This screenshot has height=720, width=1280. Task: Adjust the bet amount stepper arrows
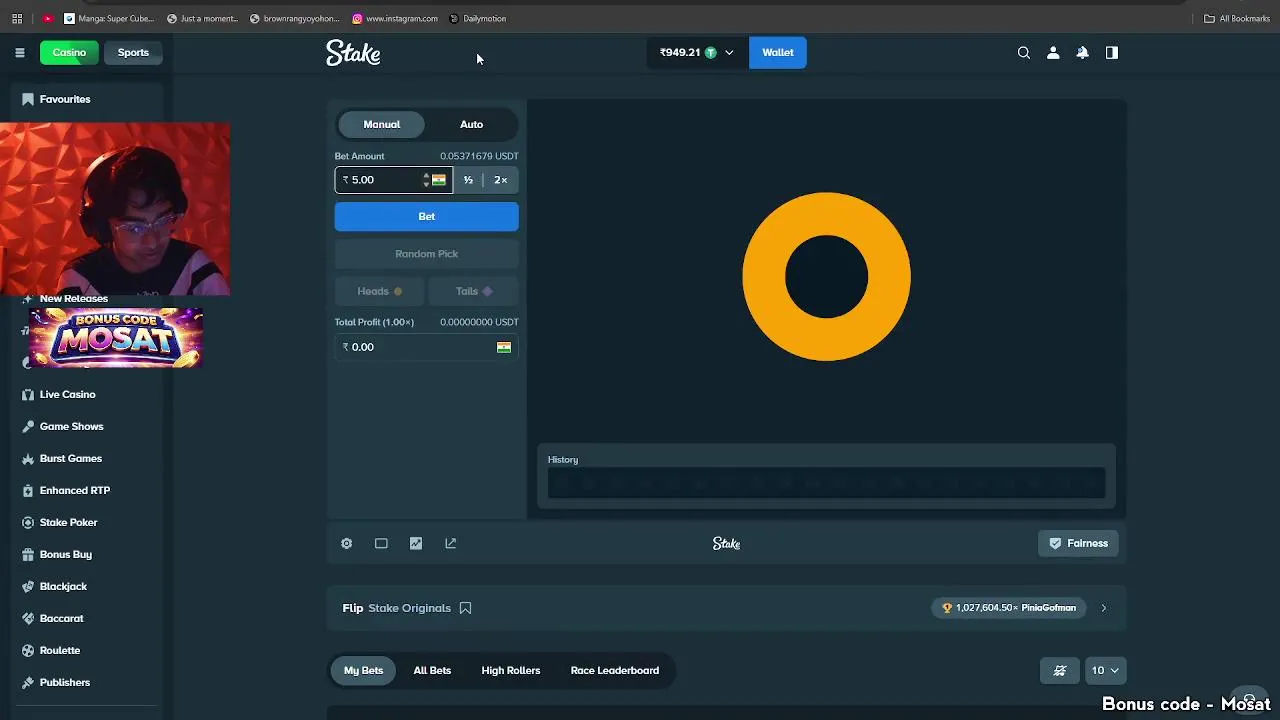click(426, 180)
